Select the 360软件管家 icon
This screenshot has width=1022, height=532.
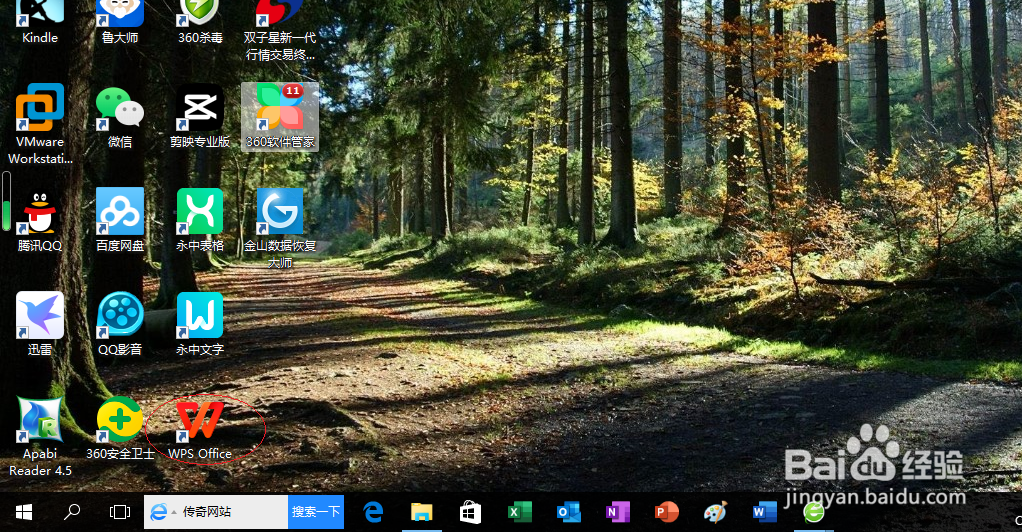[x=280, y=117]
